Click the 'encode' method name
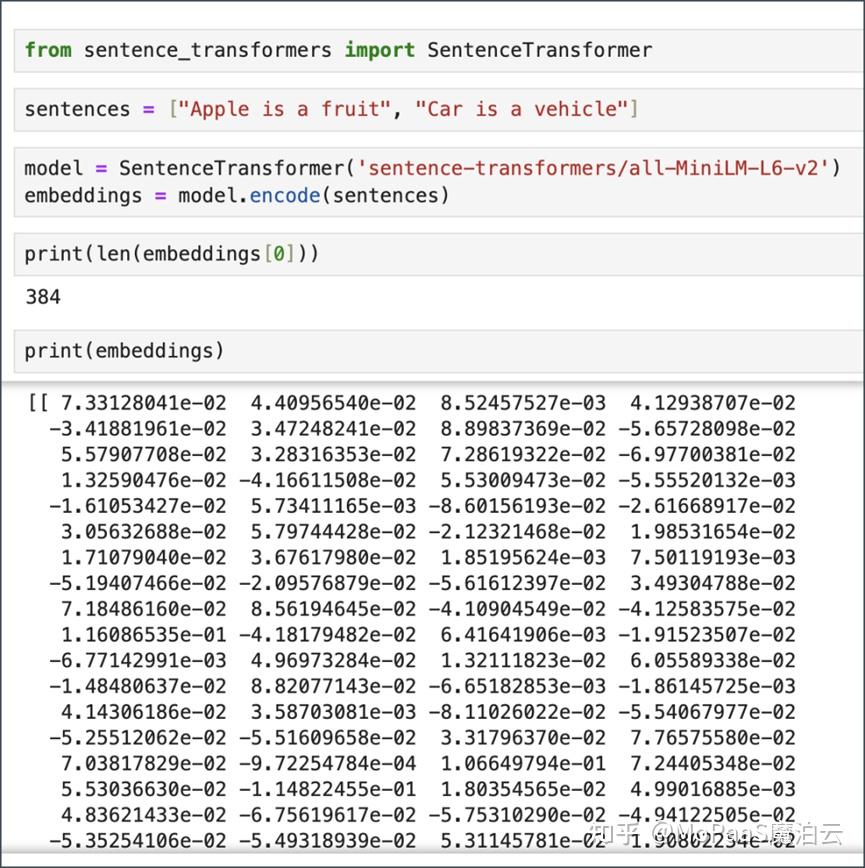The width and height of the screenshot is (865, 868). [284, 195]
